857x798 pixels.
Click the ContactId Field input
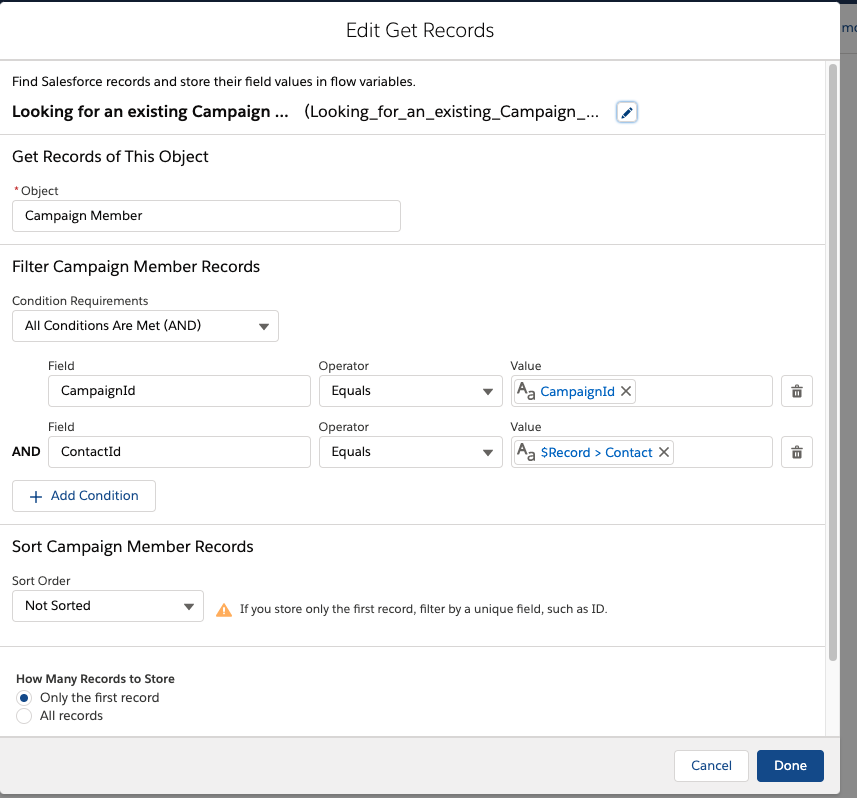tap(179, 452)
